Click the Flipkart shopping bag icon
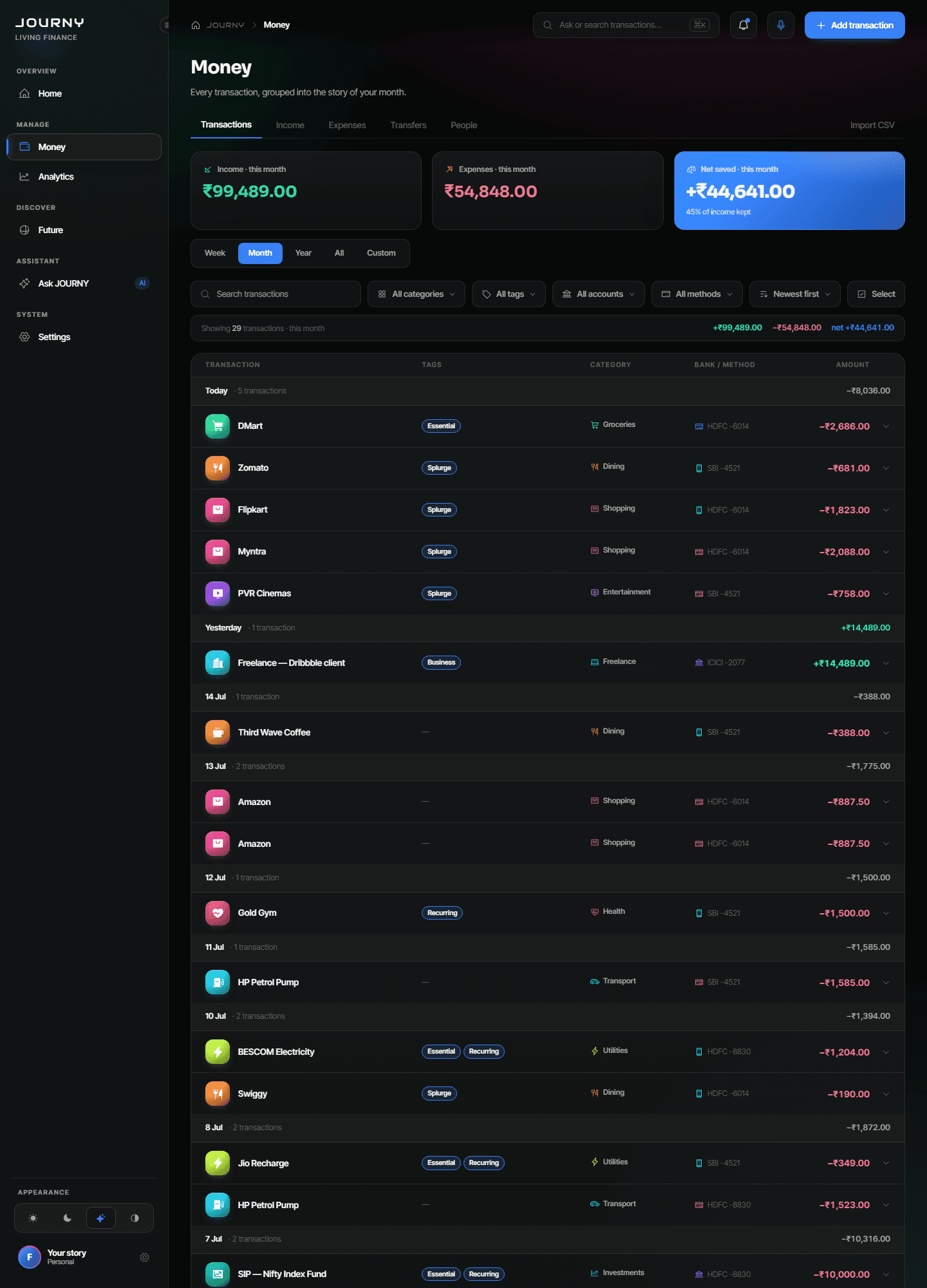Screen dimensions: 927x1288 click(218, 510)
